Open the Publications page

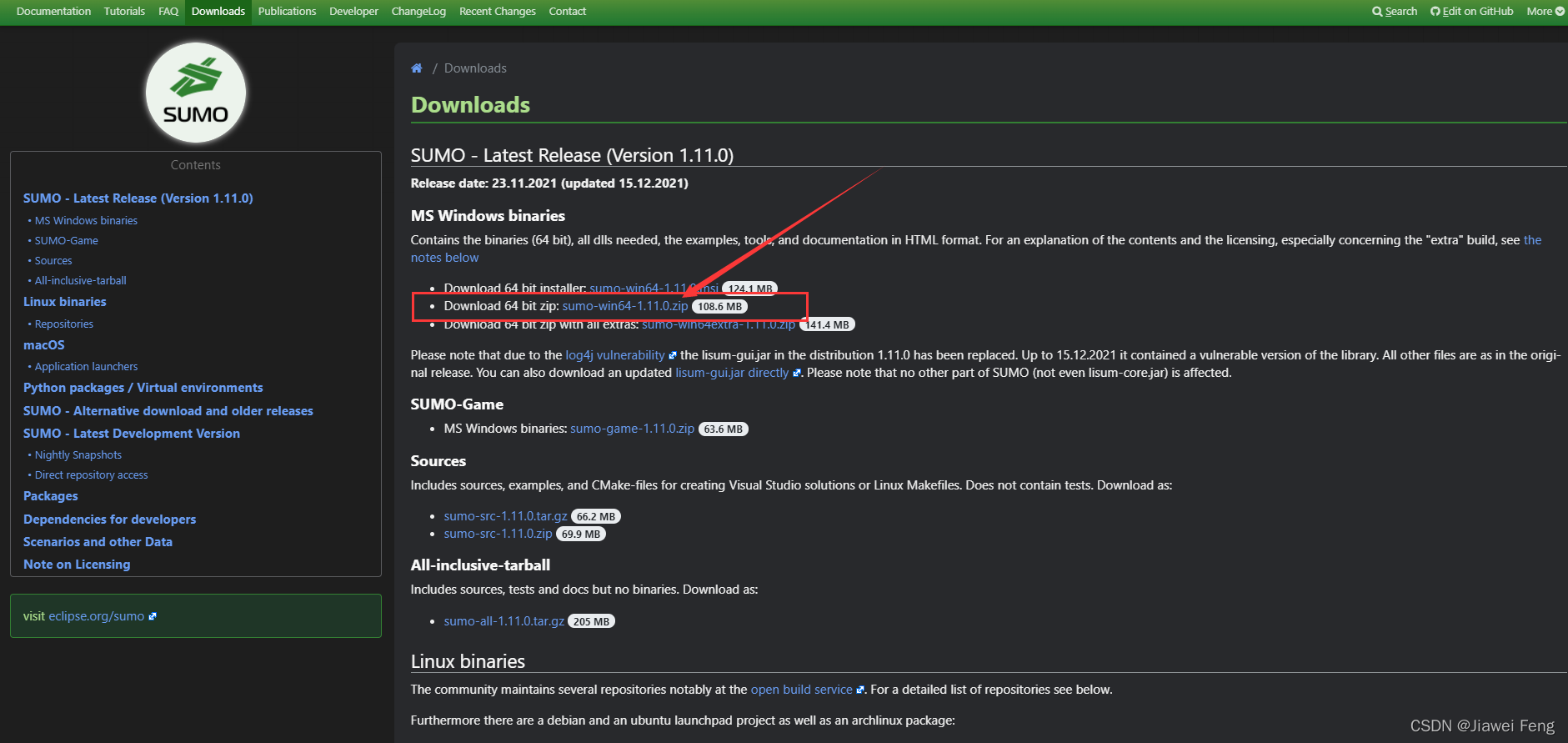(287, 12)
